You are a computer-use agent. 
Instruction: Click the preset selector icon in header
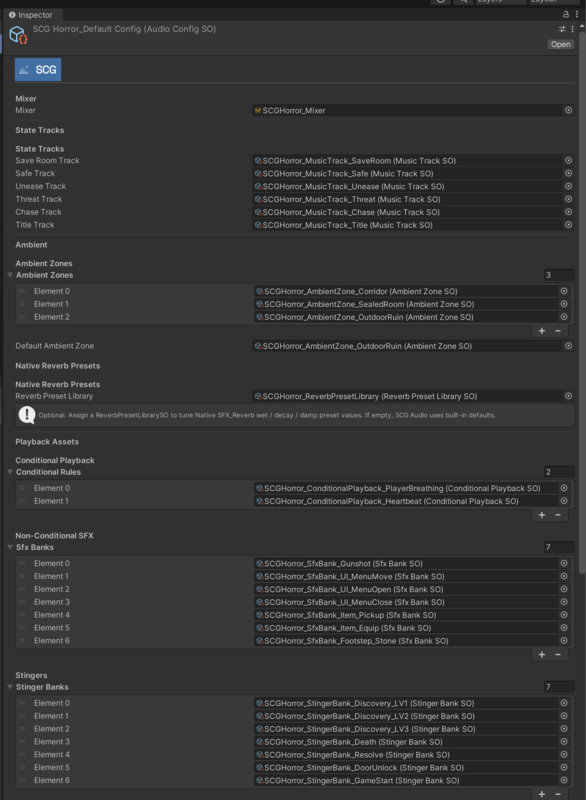click(x=562, y=29)
